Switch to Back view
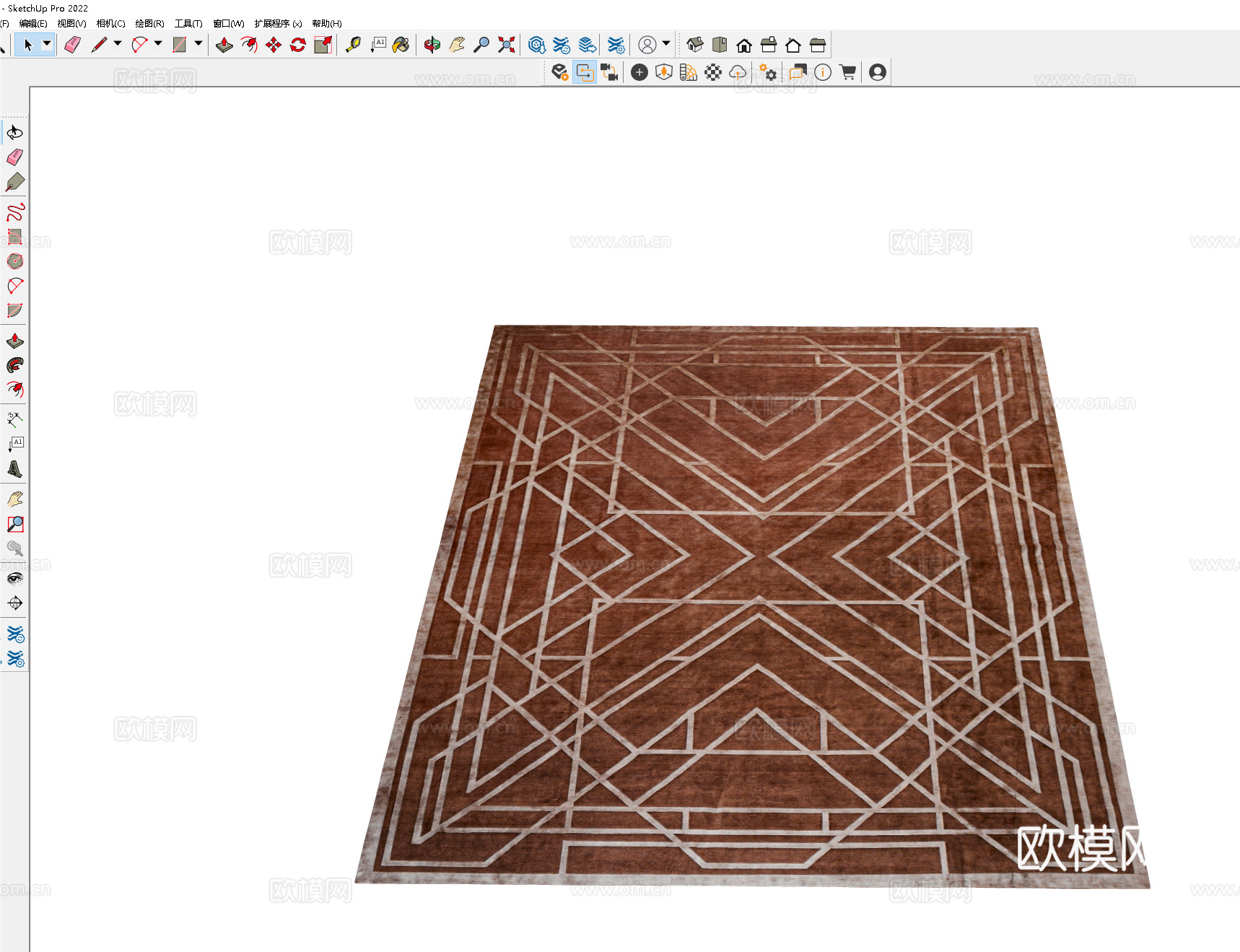Image resolution: width=1240 pixels, height=952 pixels. click(793, 45)
